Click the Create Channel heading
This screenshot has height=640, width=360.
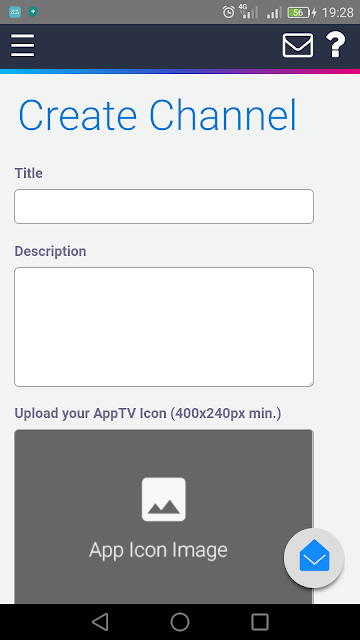pos(158,116)
